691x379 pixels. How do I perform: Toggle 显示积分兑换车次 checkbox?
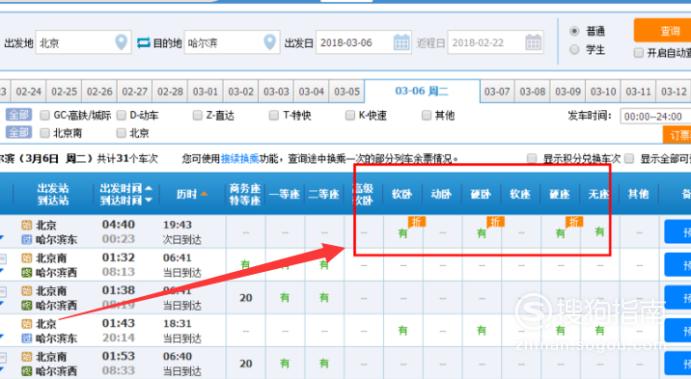[532, 158]
